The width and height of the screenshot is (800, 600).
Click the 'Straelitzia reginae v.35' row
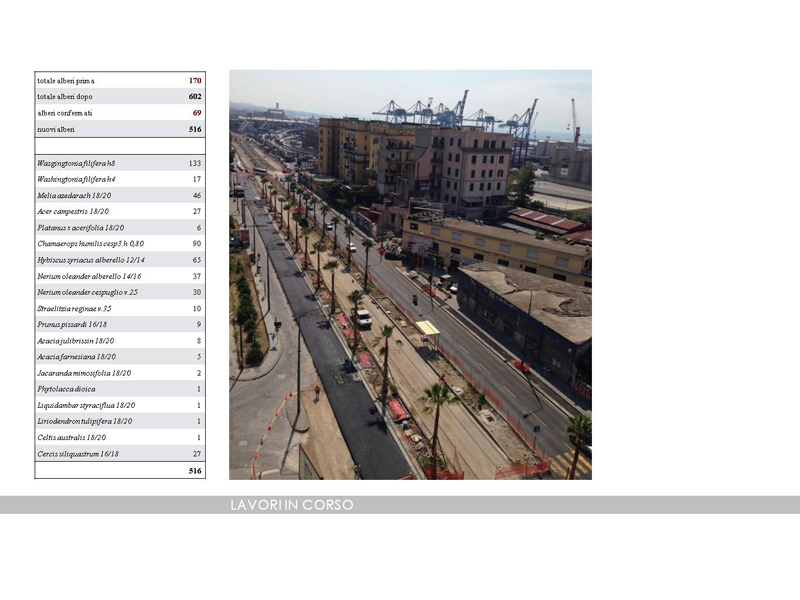pyautogui.click(x=120, y=308)
